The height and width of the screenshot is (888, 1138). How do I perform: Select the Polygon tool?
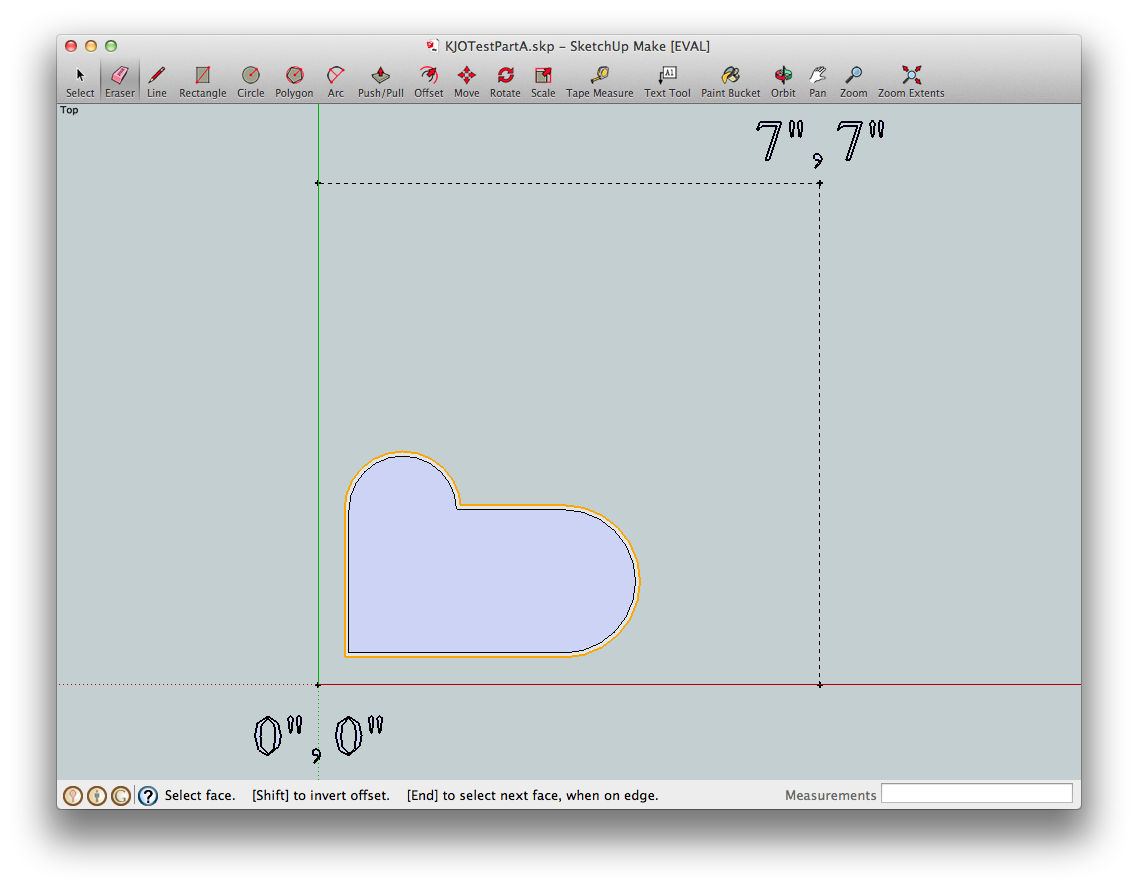click(x=294, y=81)
